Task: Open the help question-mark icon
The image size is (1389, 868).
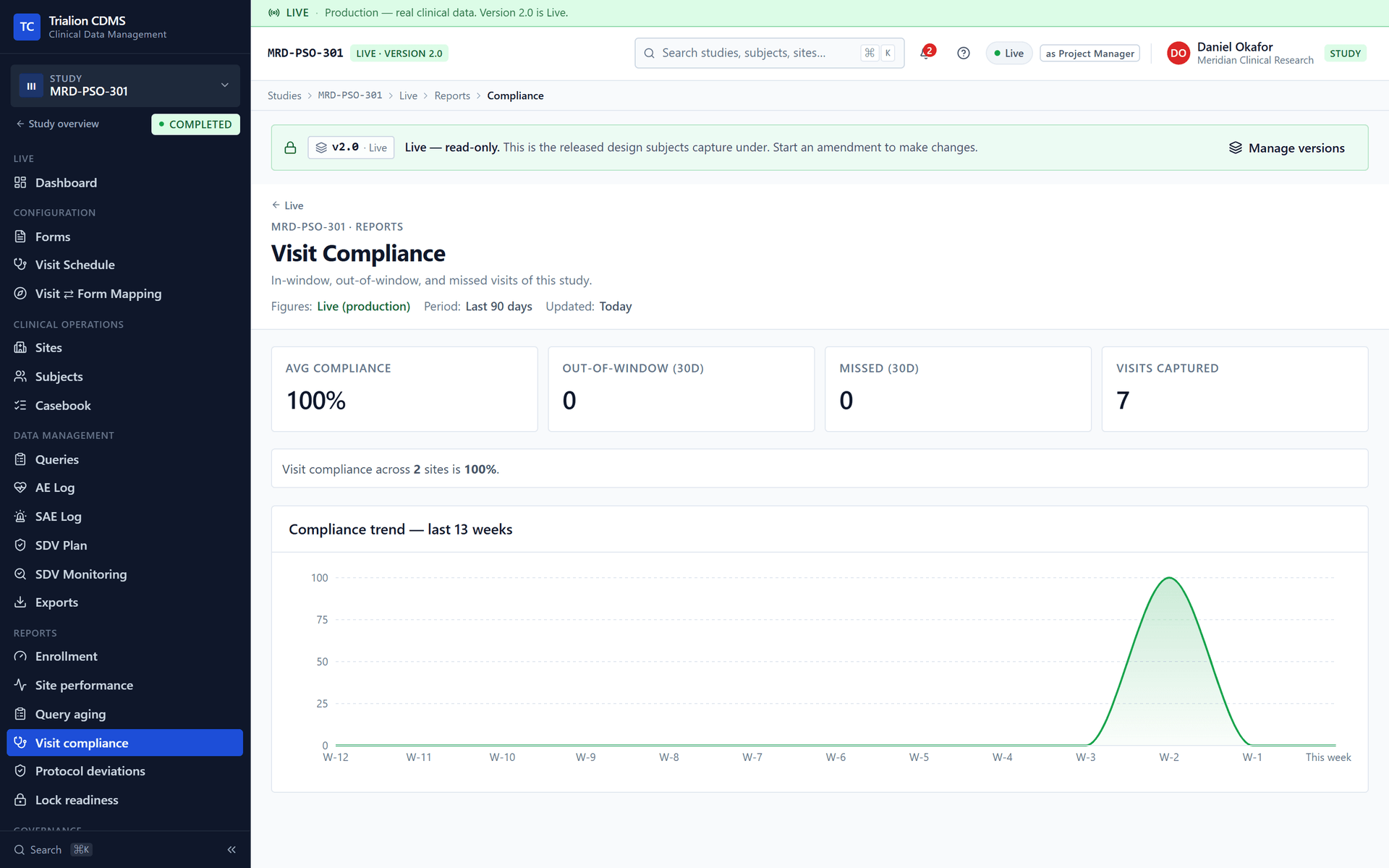Action: 963,53
